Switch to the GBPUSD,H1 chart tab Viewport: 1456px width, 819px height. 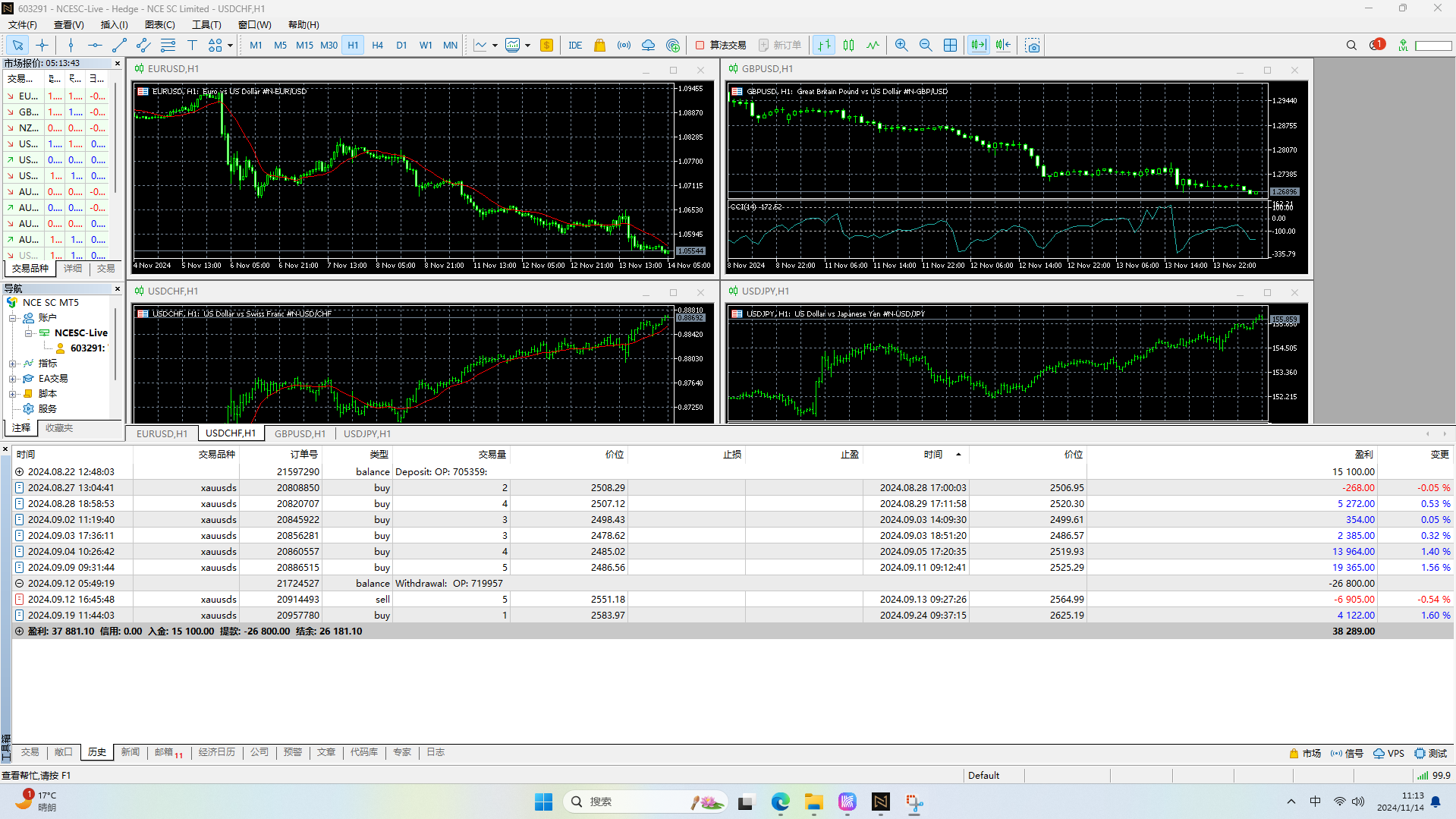tap(300, 433)
